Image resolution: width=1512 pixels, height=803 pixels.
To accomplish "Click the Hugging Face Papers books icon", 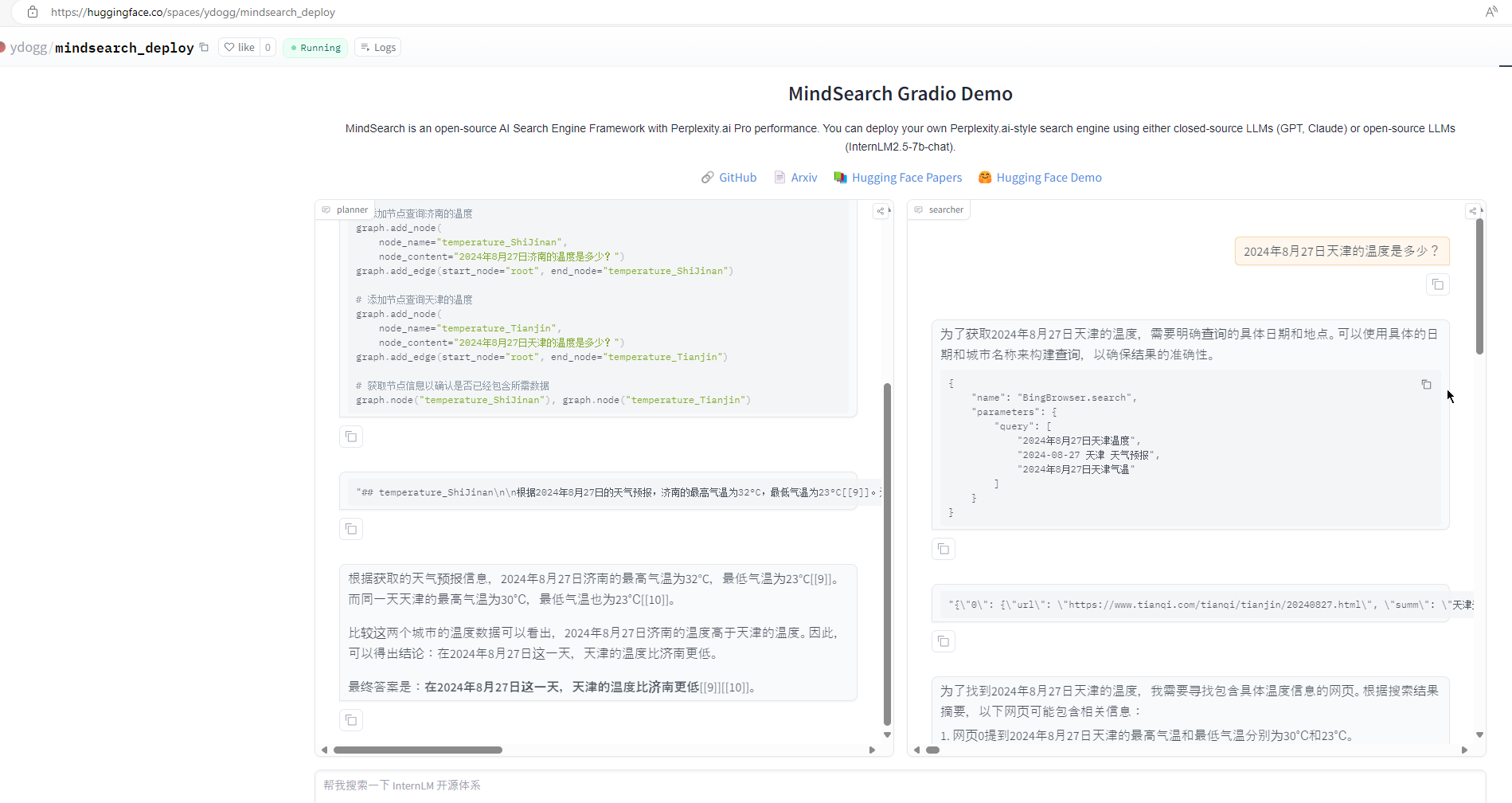I will (x=840, y=178).
